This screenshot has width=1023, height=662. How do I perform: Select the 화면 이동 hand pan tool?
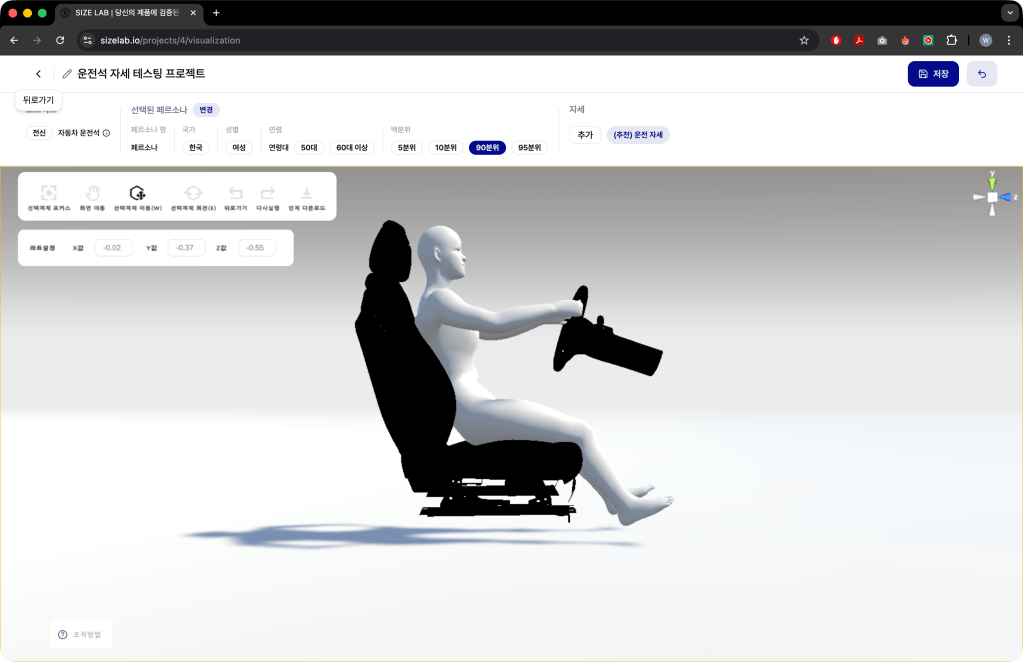[x=92, y=193]
